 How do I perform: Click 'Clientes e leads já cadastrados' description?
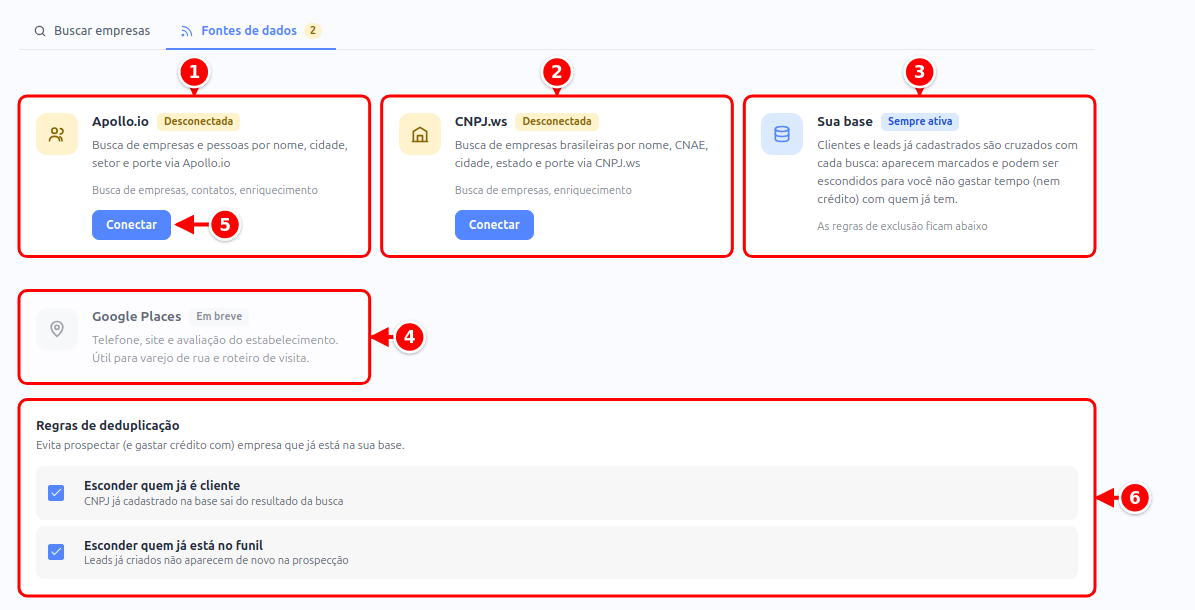tap(947, 172)
